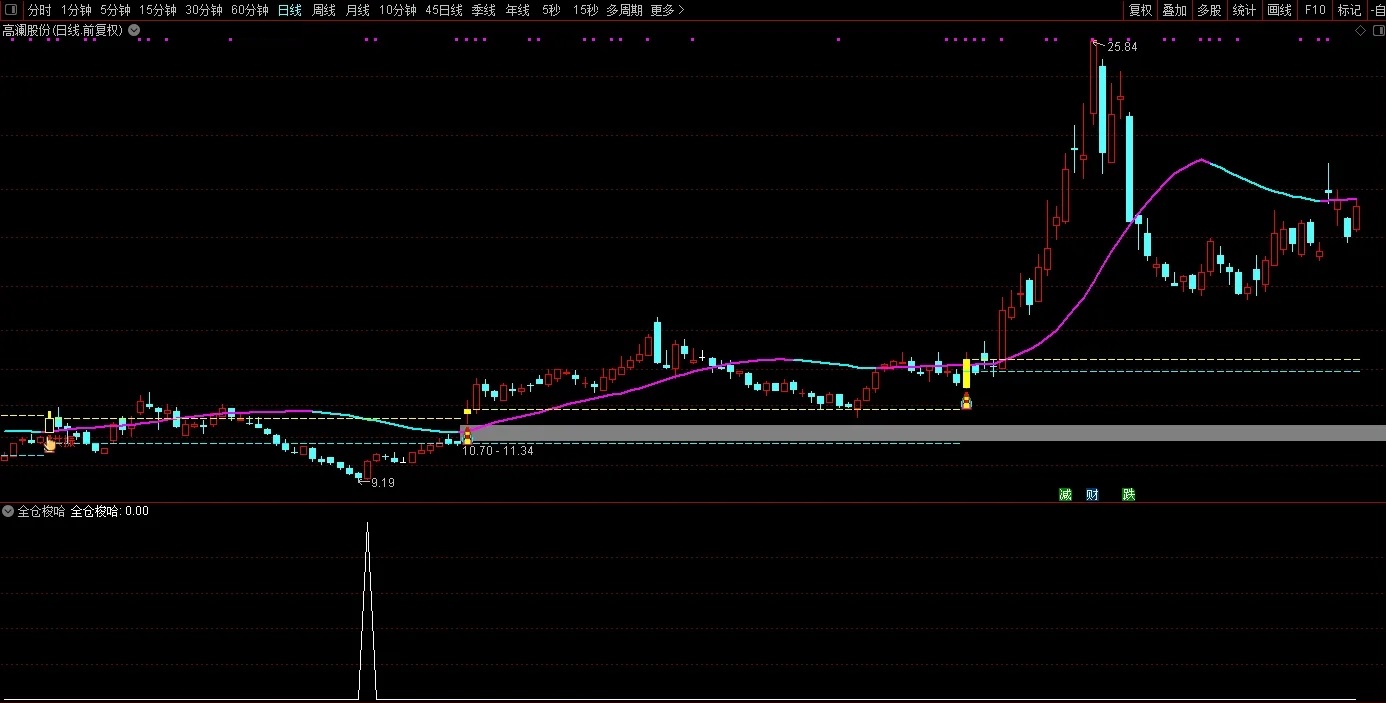Click the 复权 button
Viewport: 1386px width, 703px height.
click(x=1140, y=10)
